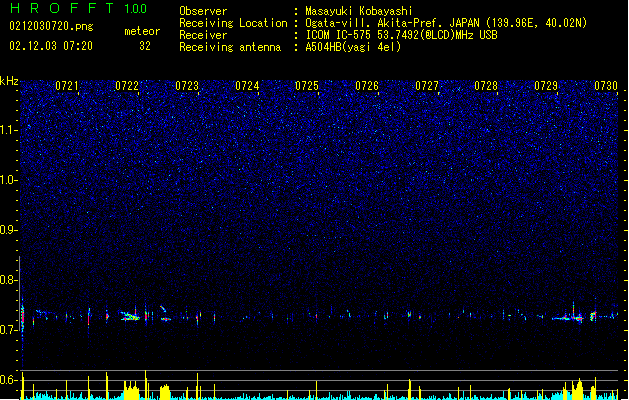Viewport: 629px width, 400px height.
Task: Click the 0.6 kHz axis label
Action: [9, 380]
